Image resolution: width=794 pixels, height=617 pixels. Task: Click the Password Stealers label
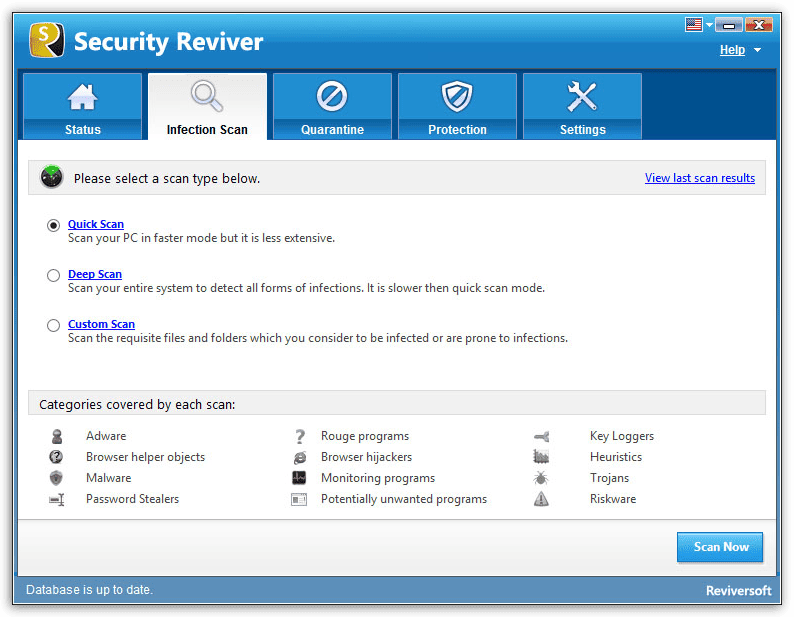point(132,499)
